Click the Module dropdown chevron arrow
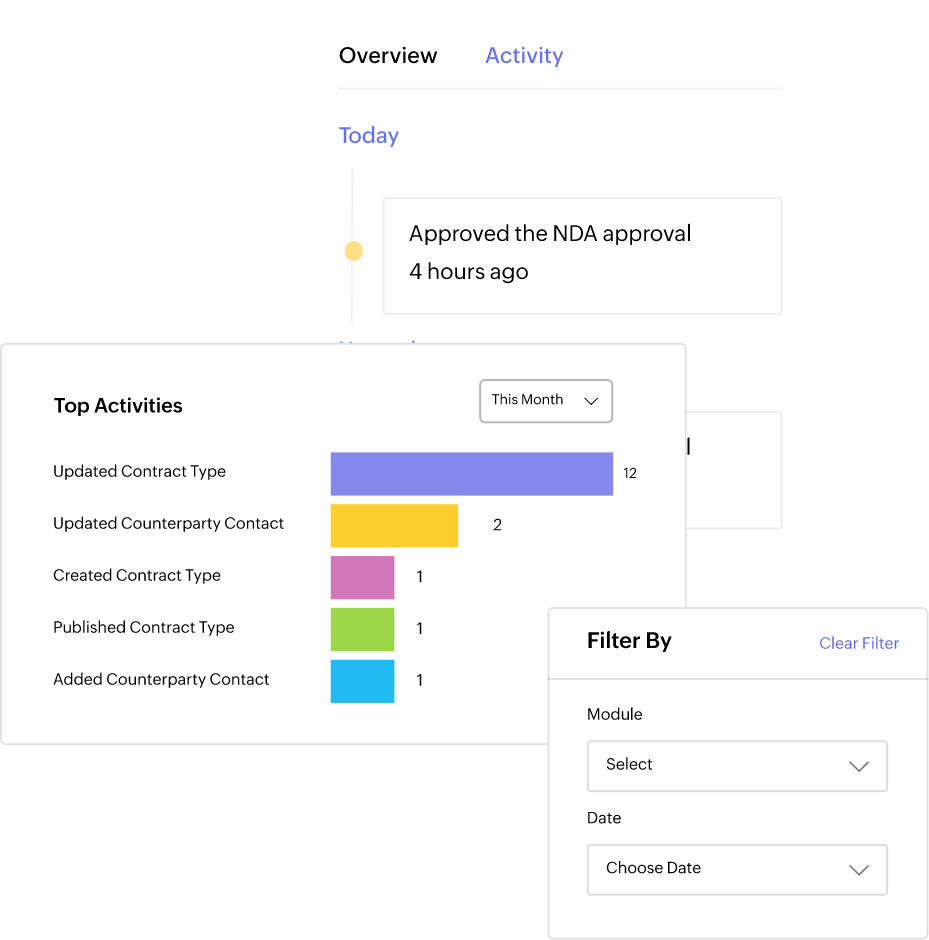This screenshot has height=940, width=929. (858, 767)
